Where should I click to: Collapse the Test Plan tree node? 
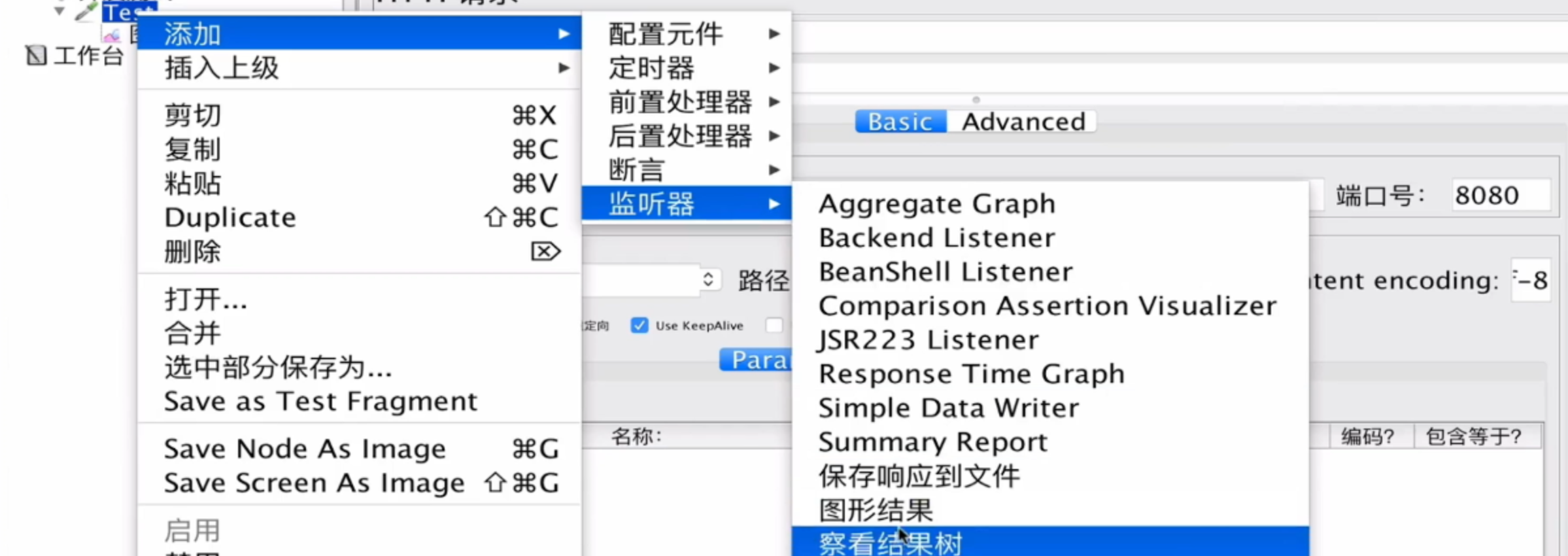coord(60,11)
